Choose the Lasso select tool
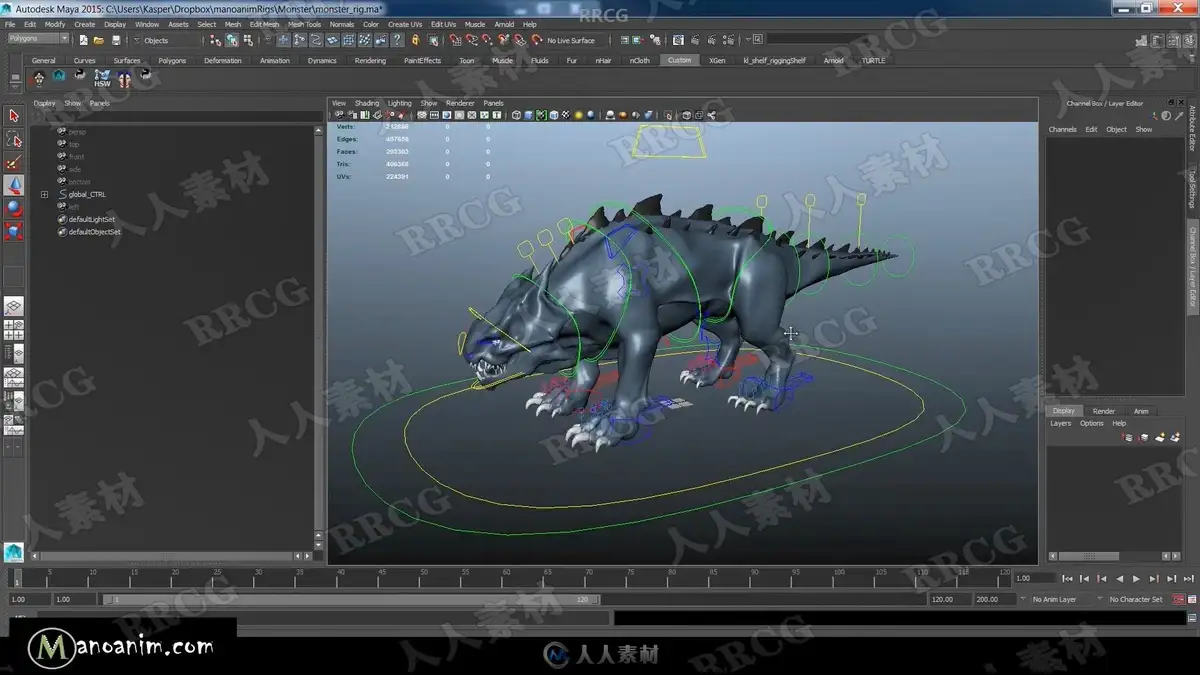This screenshot has width=1200, height=675. tap(14, 139)
